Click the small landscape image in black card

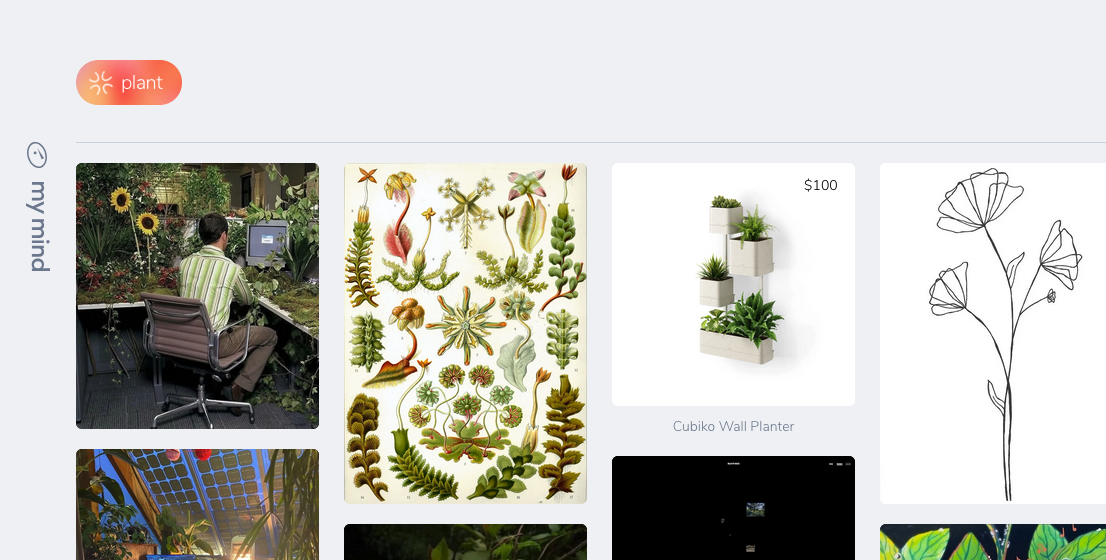pyautogui.click(x=755, y=509)
